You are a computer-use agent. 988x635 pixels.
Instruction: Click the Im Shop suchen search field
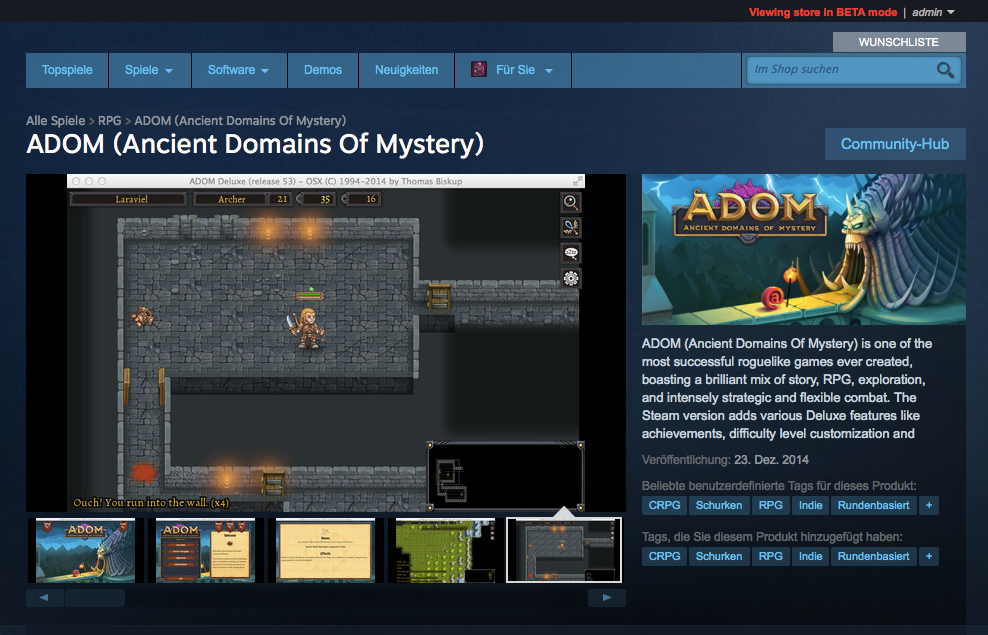click(841, 70)
